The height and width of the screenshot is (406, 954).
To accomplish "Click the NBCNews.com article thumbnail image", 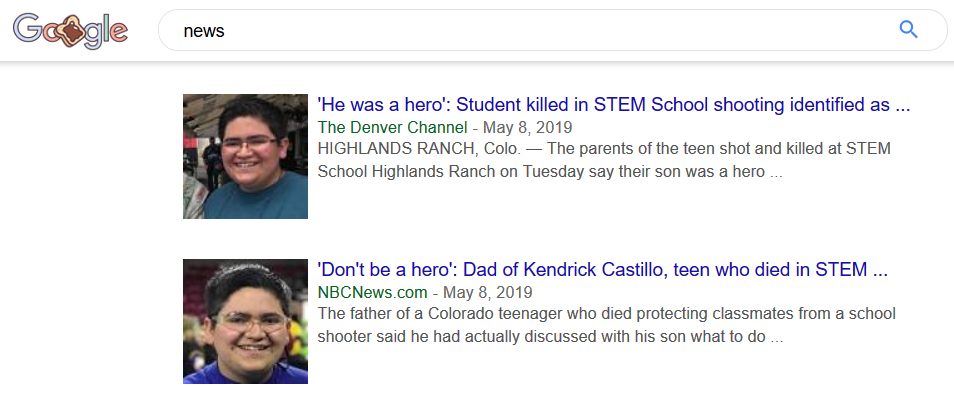I will coord(245,321).
